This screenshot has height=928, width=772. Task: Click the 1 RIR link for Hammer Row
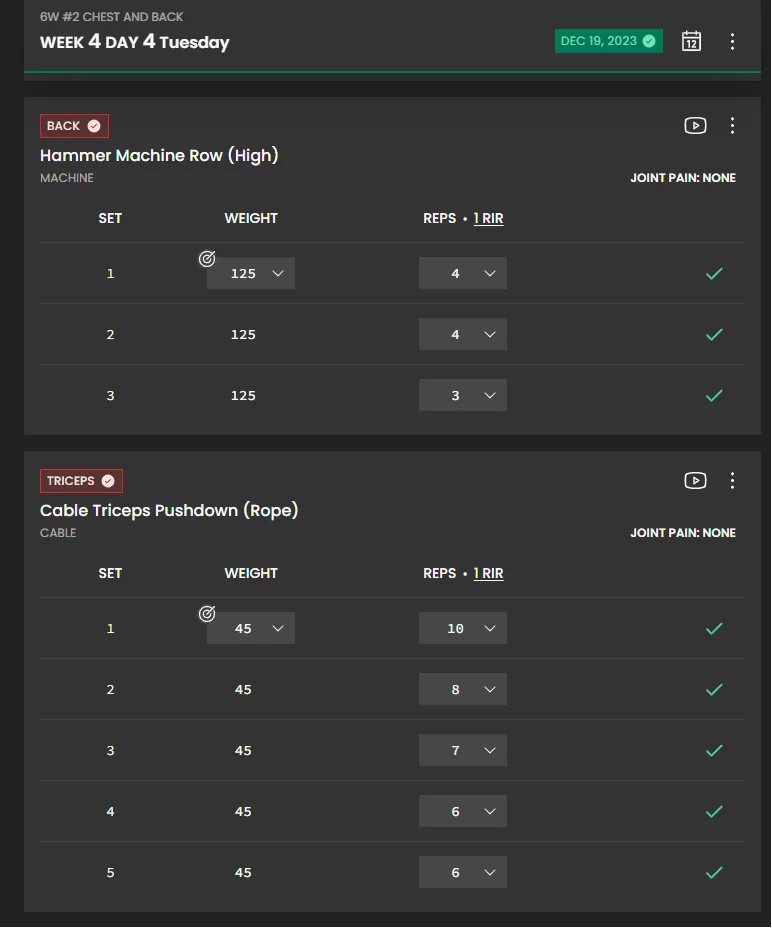tap(488, 218)
